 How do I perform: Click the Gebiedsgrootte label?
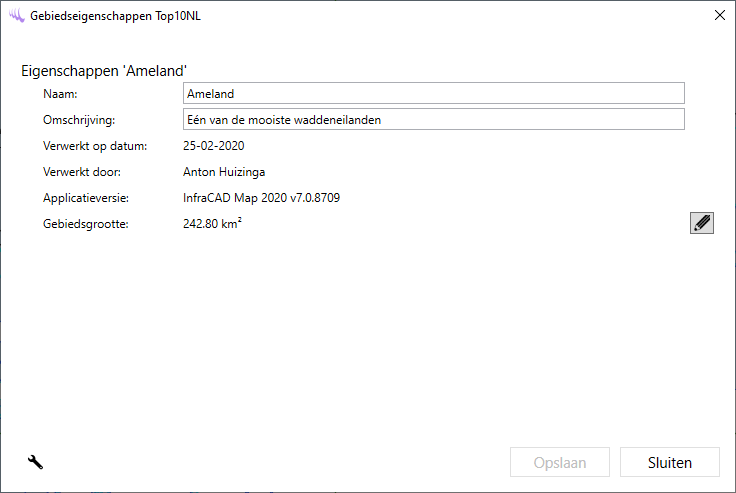[85, 224]
